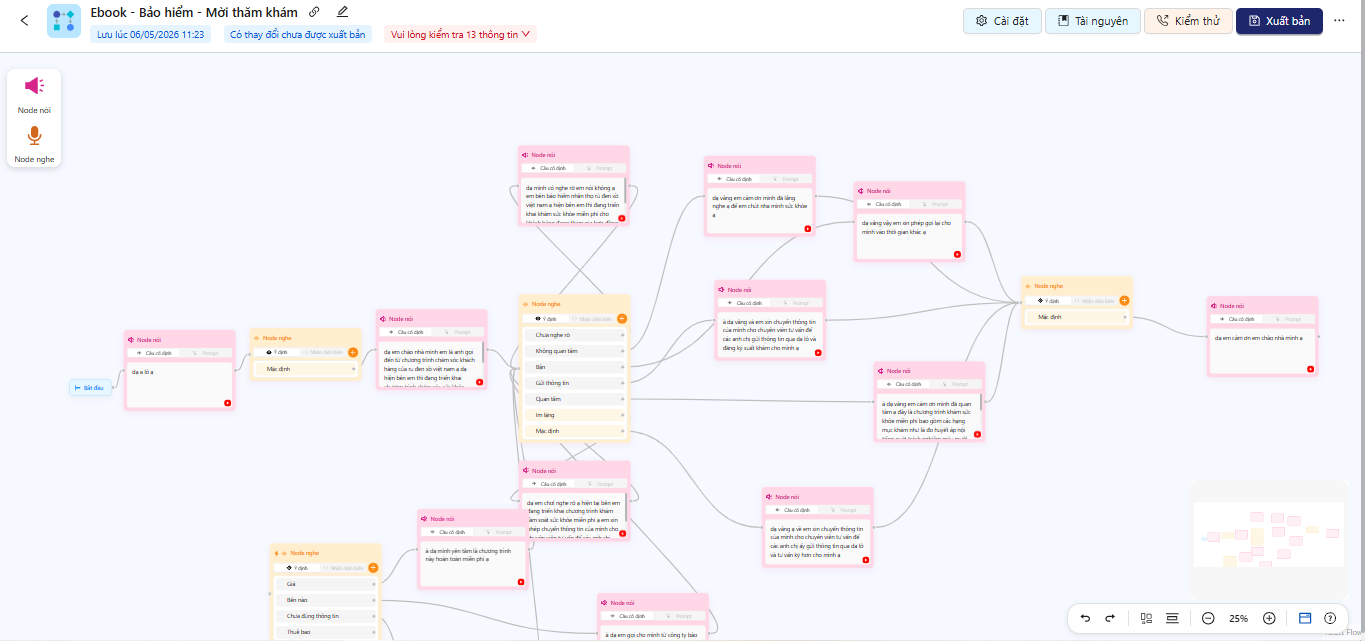
Task: Select 'Chưa đúng thông tin' intent row
Action: click(326, 616)
